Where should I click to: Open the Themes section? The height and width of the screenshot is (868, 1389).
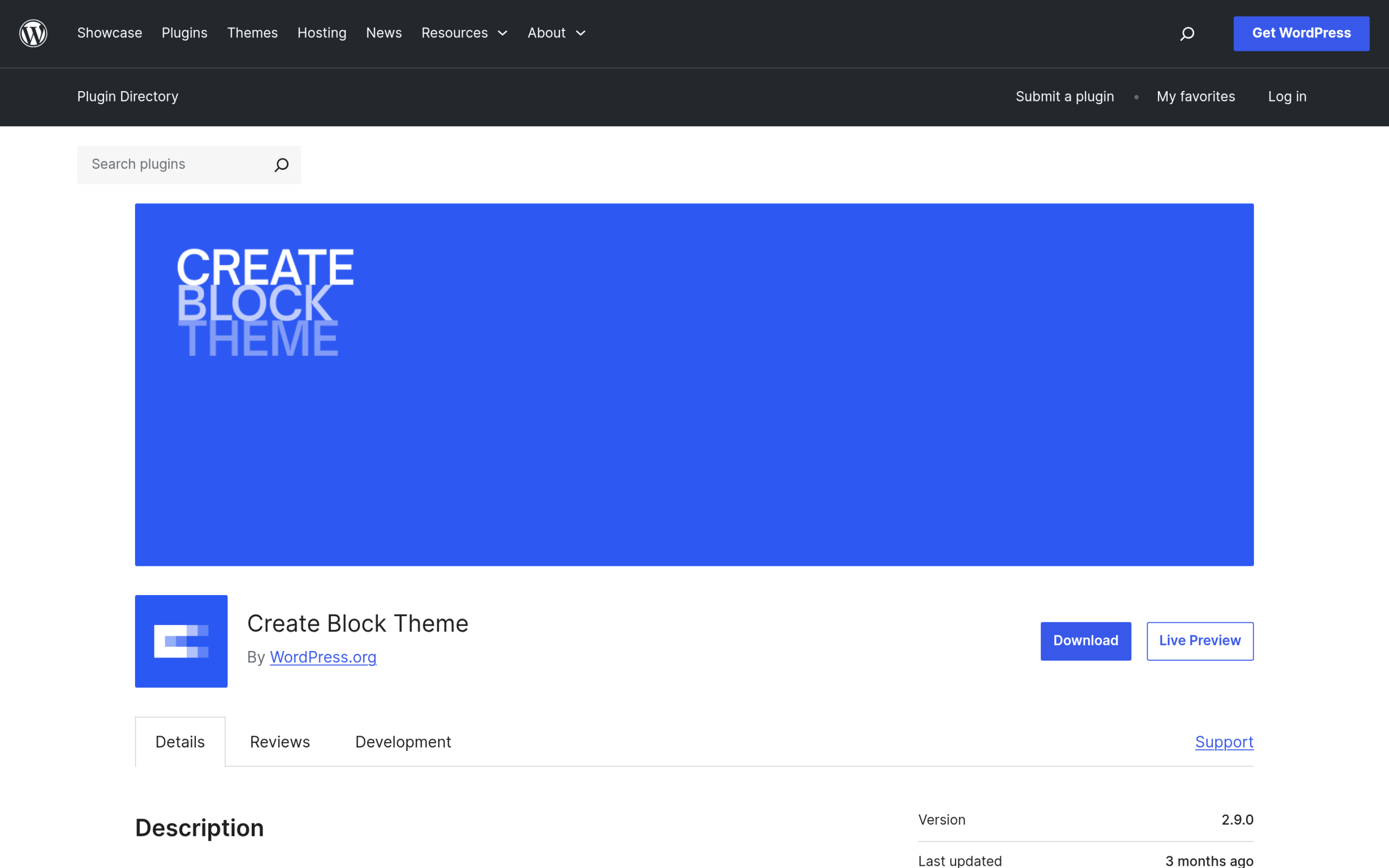(x=252, y=33)
